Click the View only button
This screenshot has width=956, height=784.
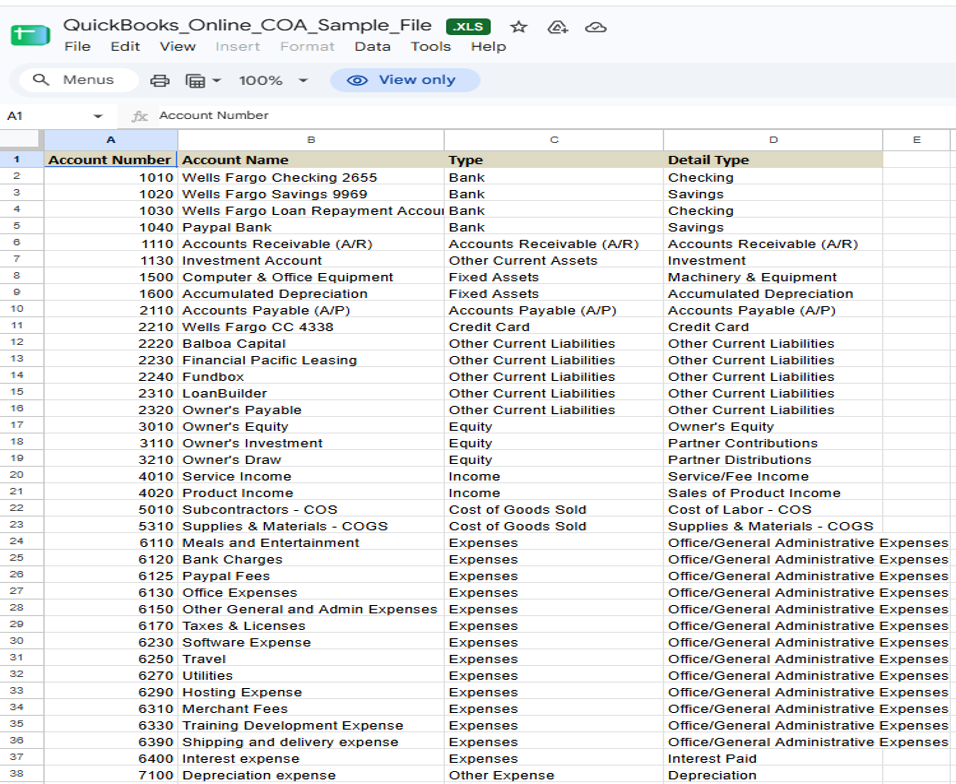[405, 80]
